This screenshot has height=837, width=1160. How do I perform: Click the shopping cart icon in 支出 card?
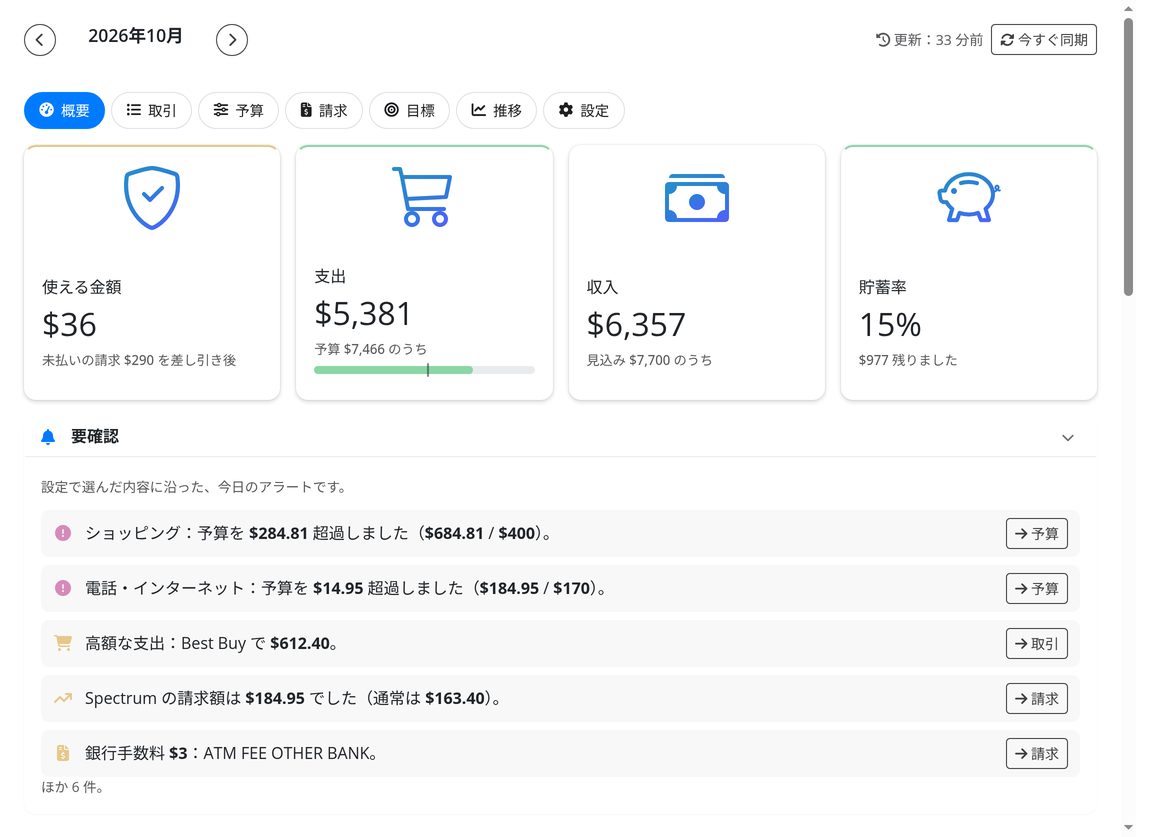[422, 196]
